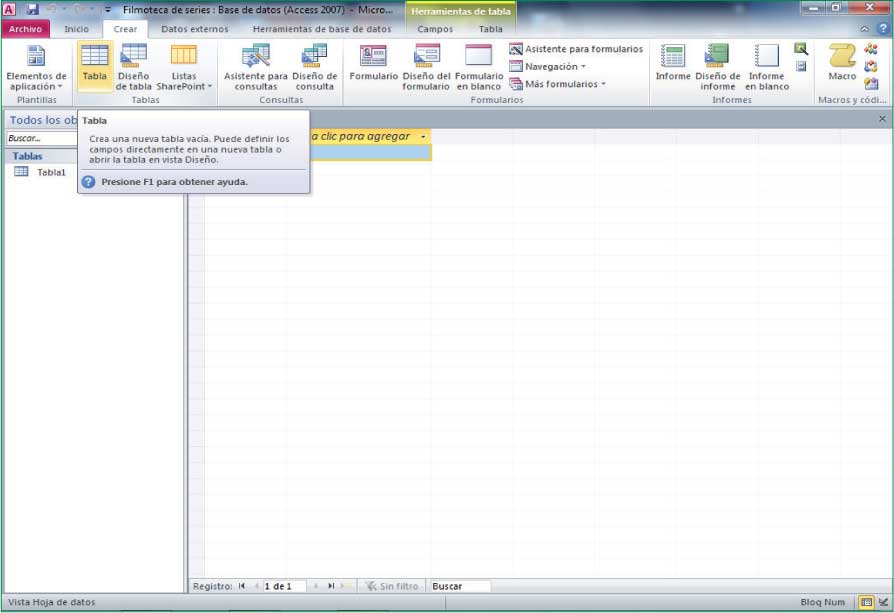Open the Archivo tab

coord(26,29)
